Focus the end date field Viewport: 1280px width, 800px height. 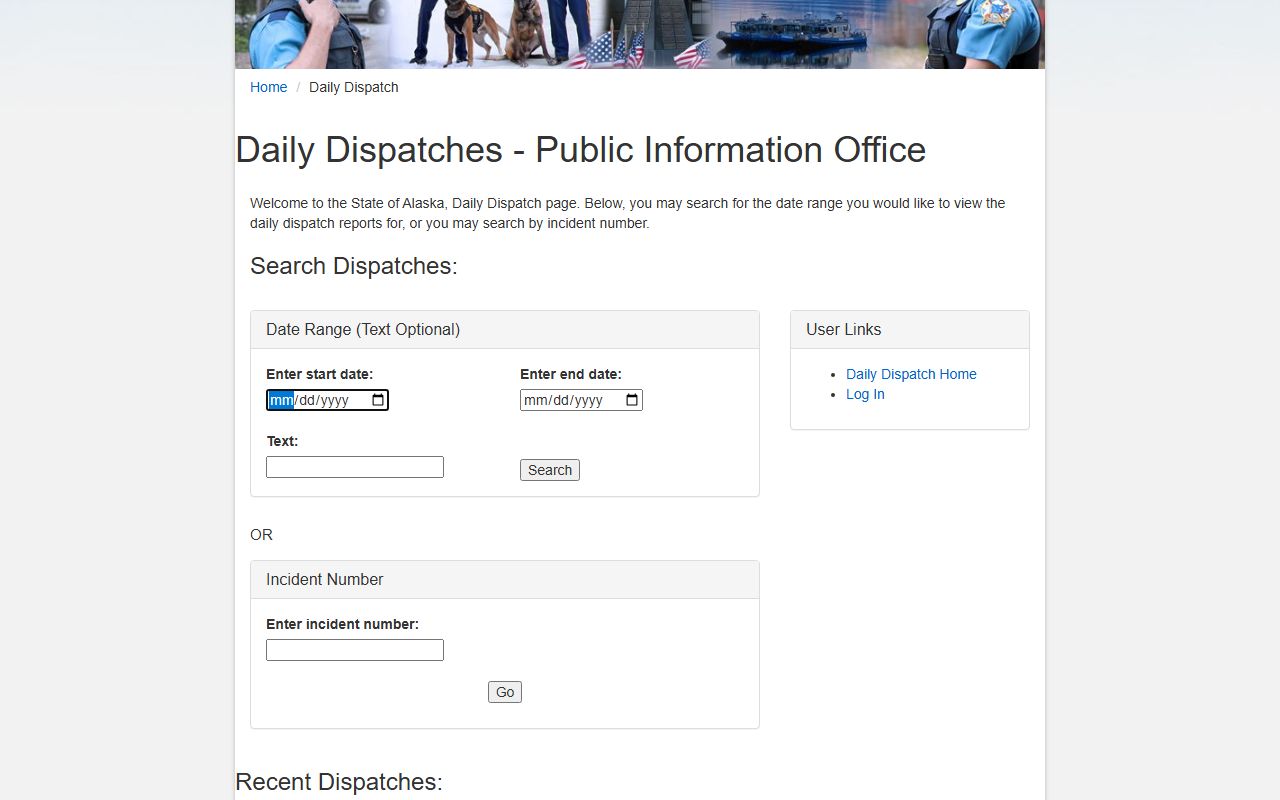click(581, 400)
